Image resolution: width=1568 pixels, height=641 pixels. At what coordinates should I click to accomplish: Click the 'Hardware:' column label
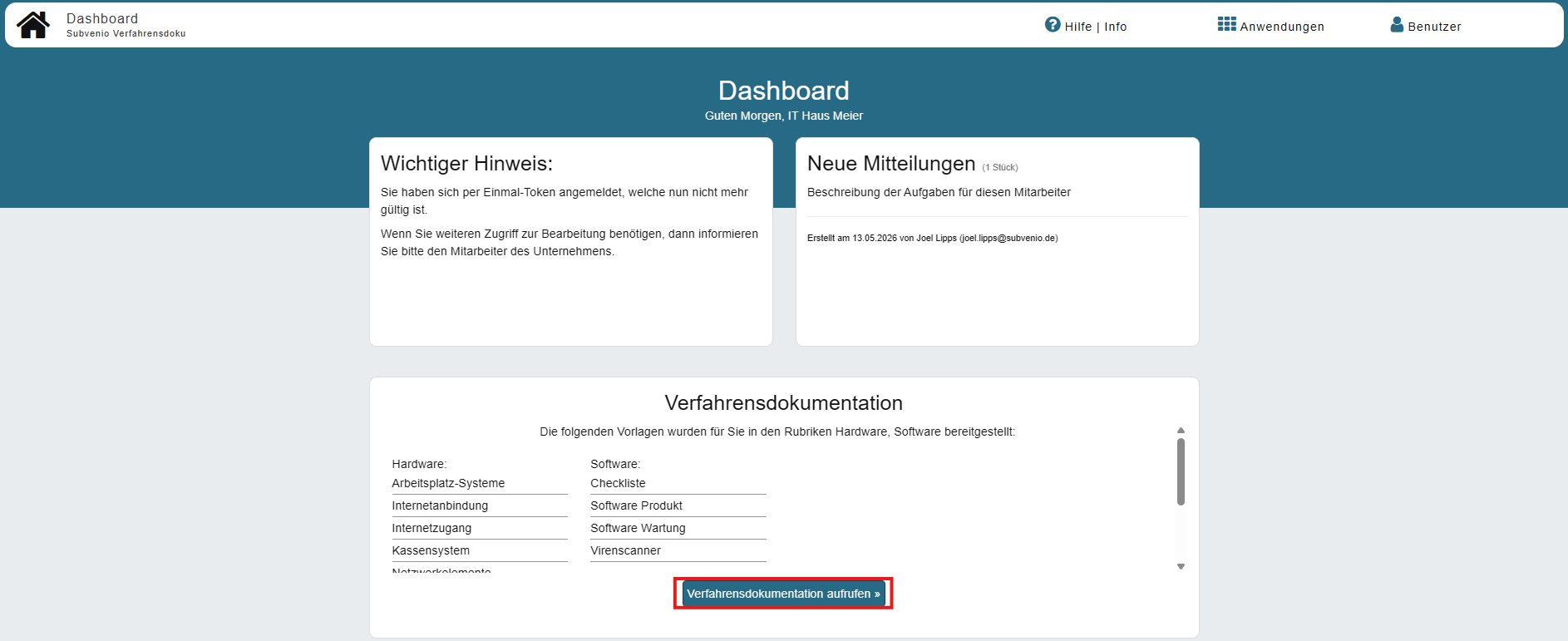tap(419, 464)
